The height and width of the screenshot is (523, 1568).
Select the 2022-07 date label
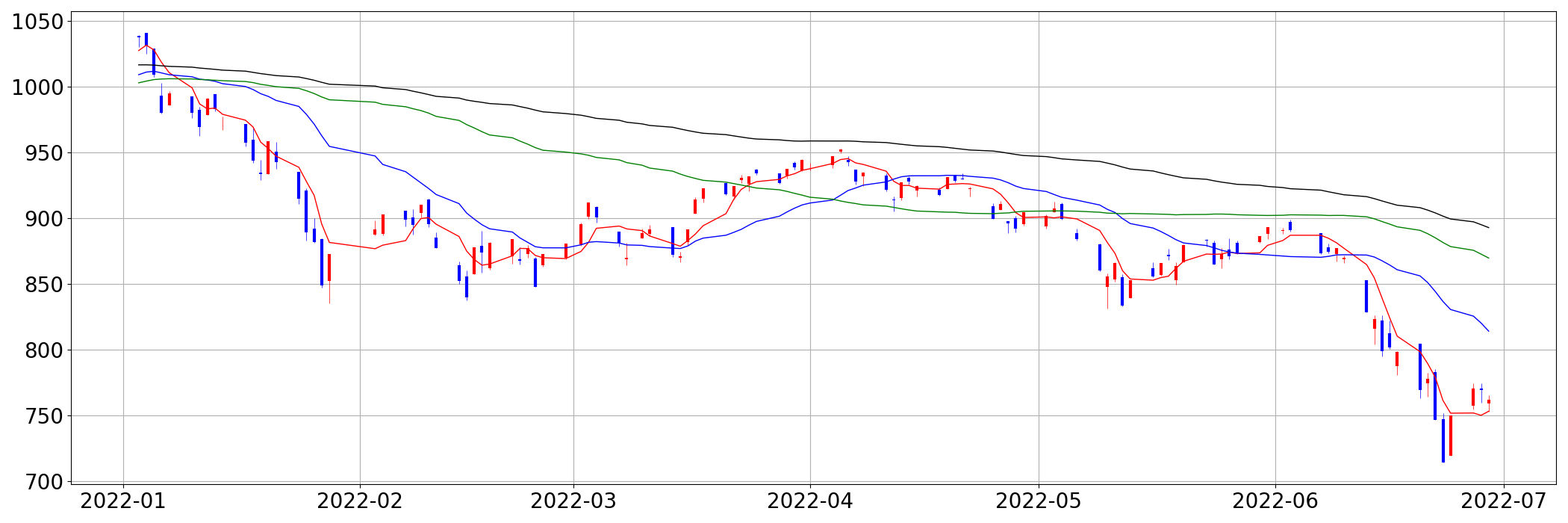pos(1504,501)
